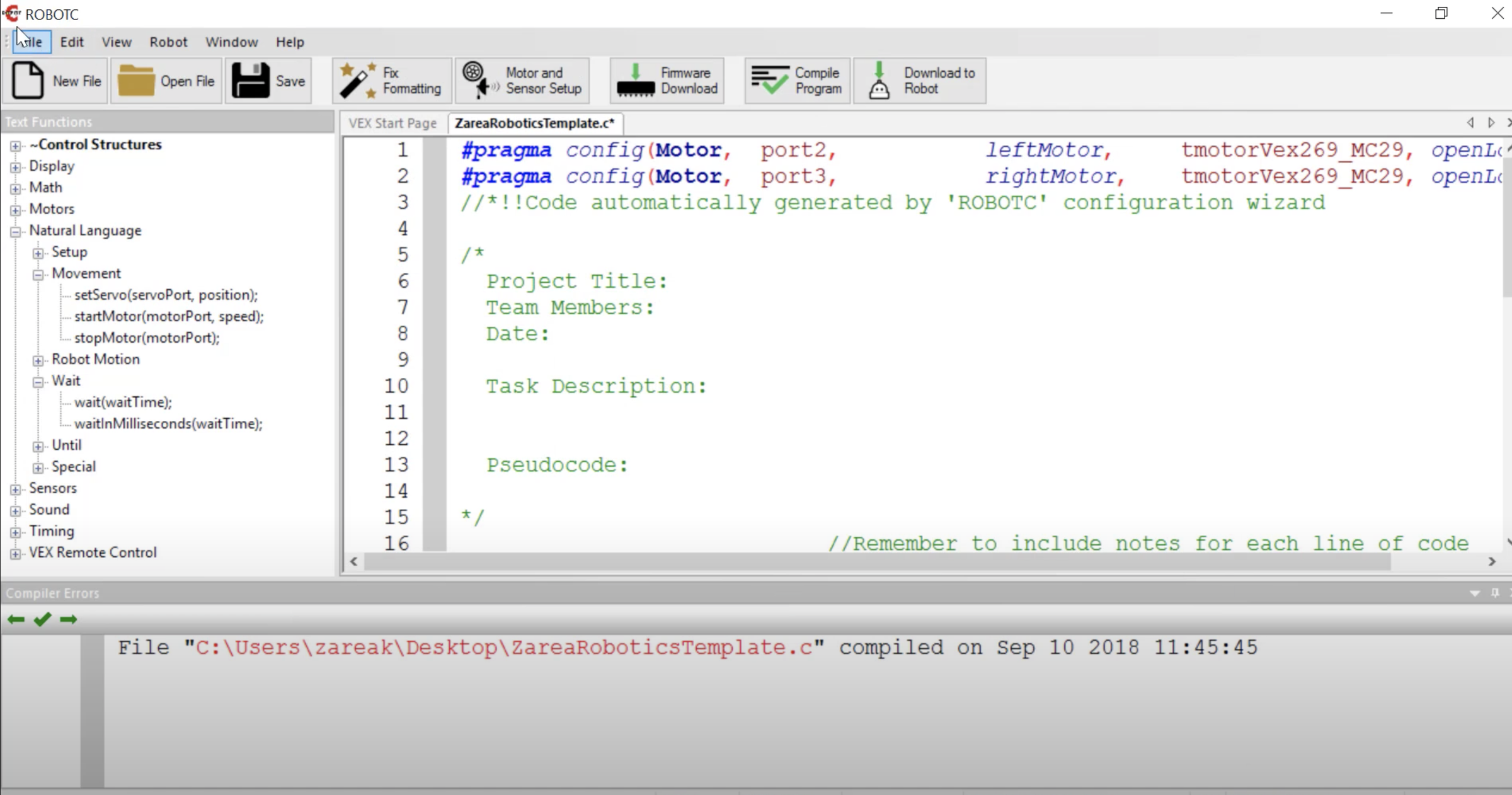Jump to next compiler error arrow
This screenshot has height=795, width=1512.
click(69, 619)
